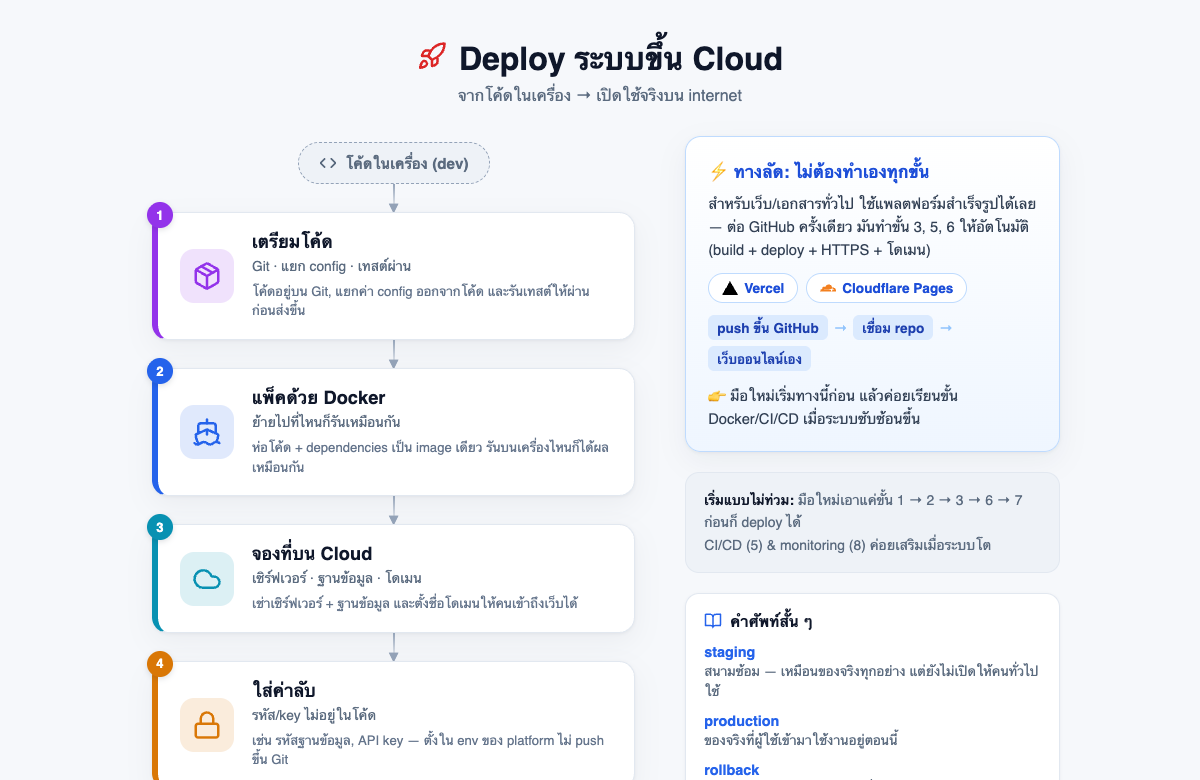The width and height of the screenshot is (1200, 780).
Task: Click the จองที่บน Cloud card heading
Action: coord(312,554)
